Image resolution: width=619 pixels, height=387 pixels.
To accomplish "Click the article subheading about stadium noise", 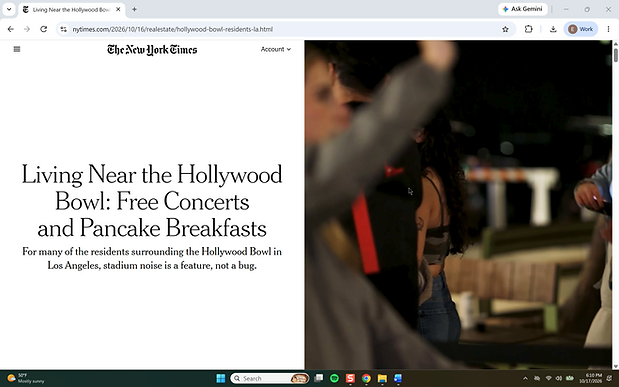I will coord(152,258).
